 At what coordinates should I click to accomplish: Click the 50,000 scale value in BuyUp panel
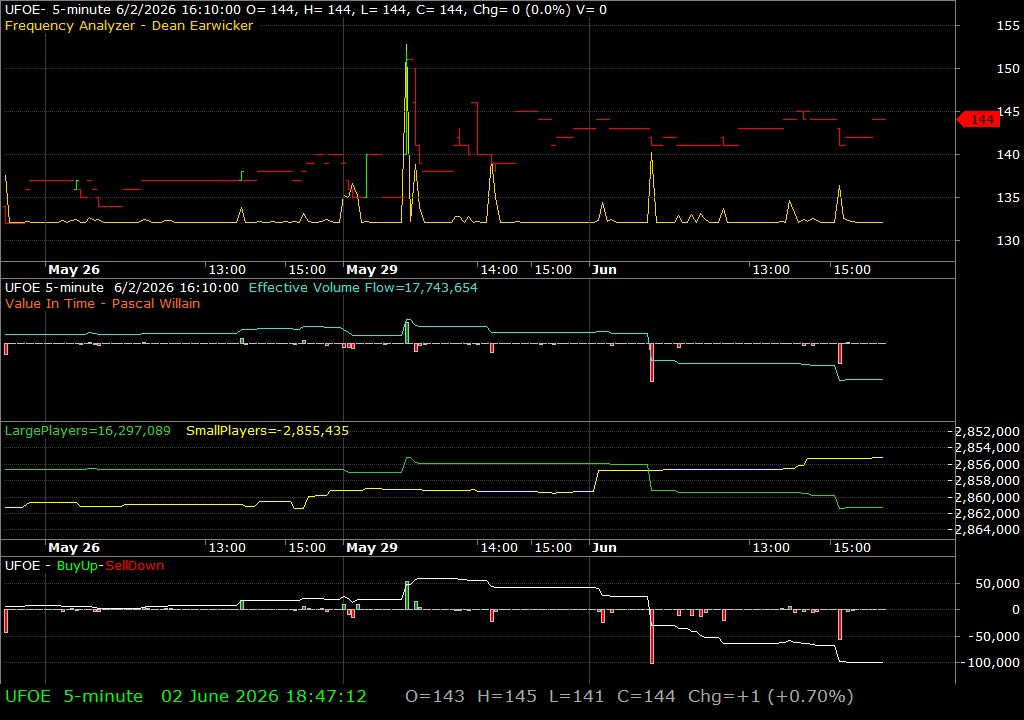pos(997,583)
